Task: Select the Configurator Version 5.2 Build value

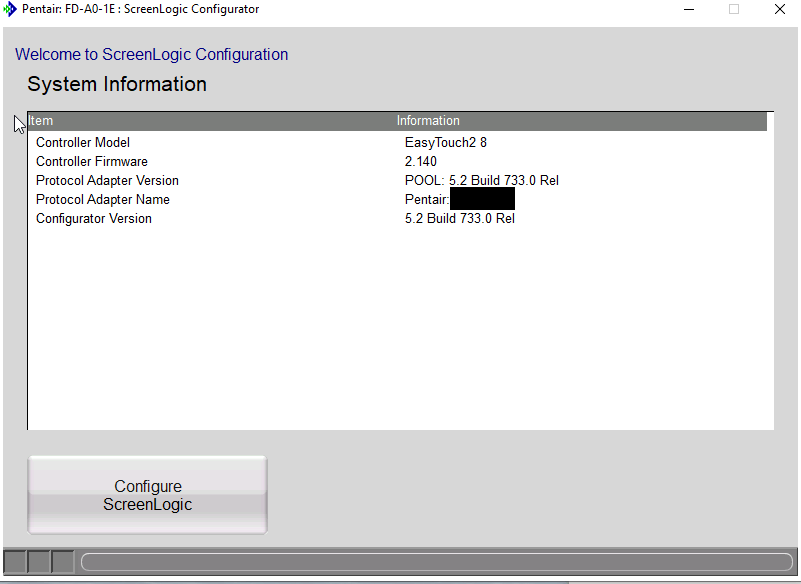Action: 460,218
